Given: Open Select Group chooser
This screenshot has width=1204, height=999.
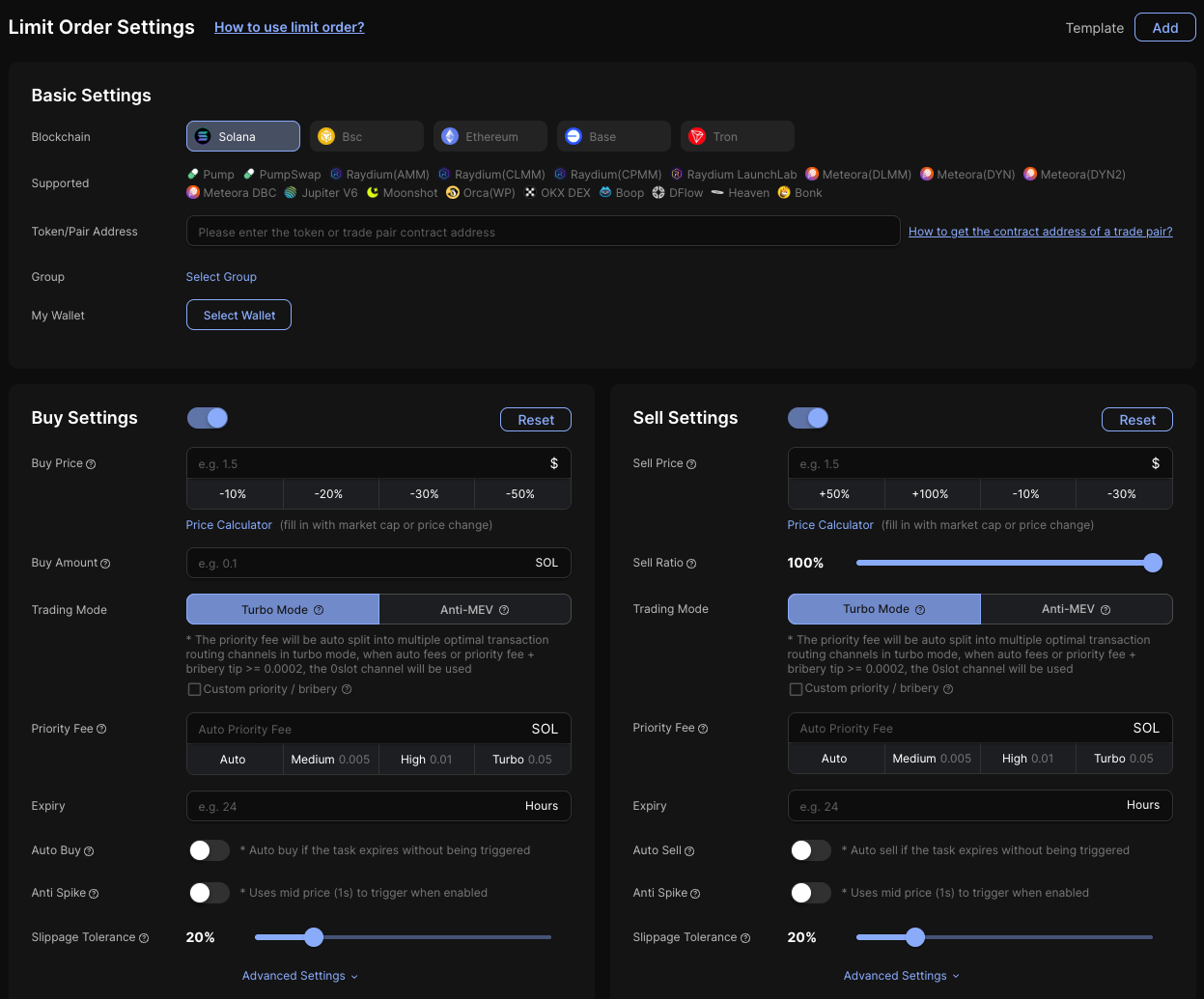Looking at the screenshot, I should click(221, 277).
